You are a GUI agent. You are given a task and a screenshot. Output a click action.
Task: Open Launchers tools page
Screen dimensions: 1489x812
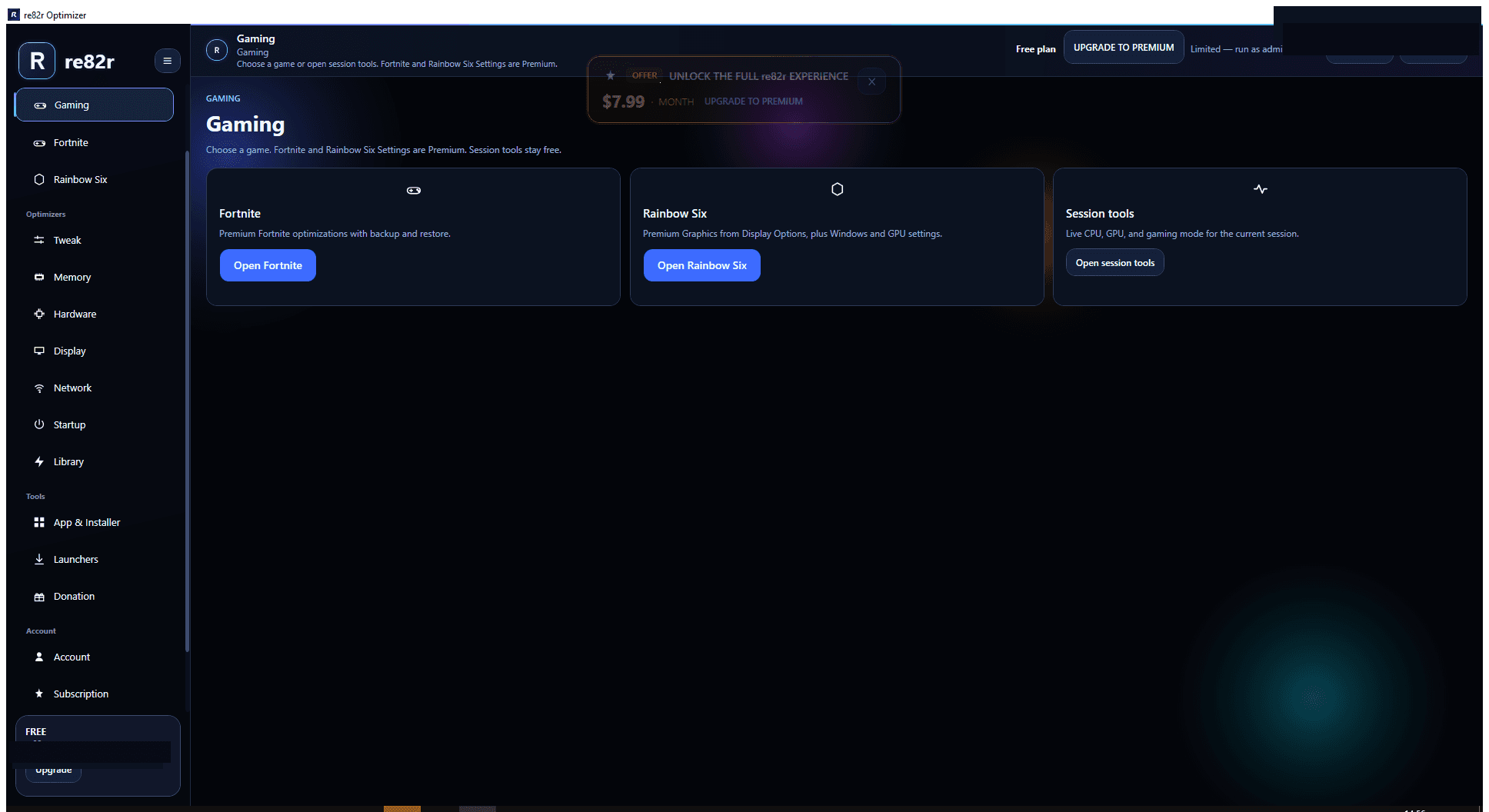76,560
